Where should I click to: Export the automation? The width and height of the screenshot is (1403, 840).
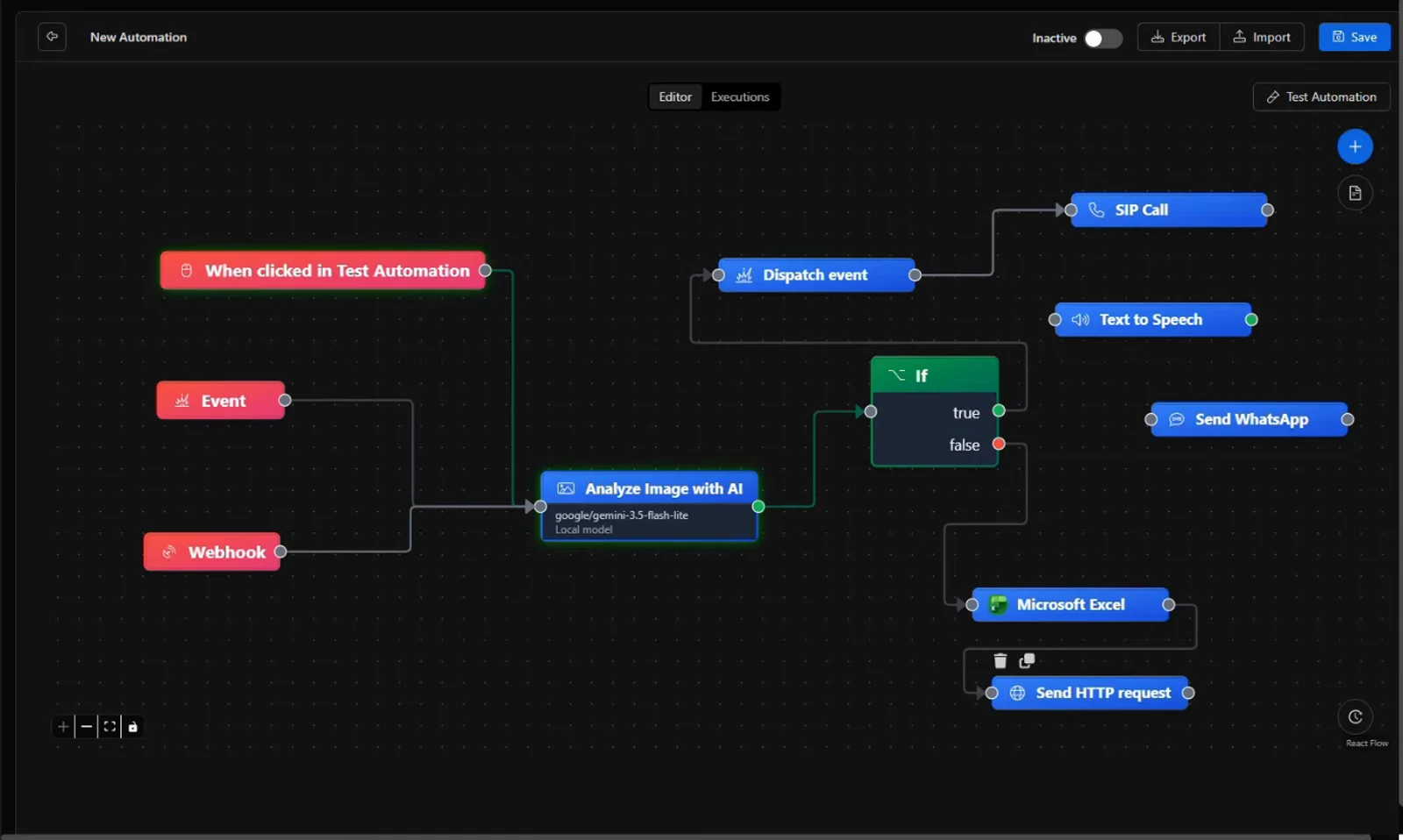(x=1178, y=37)
